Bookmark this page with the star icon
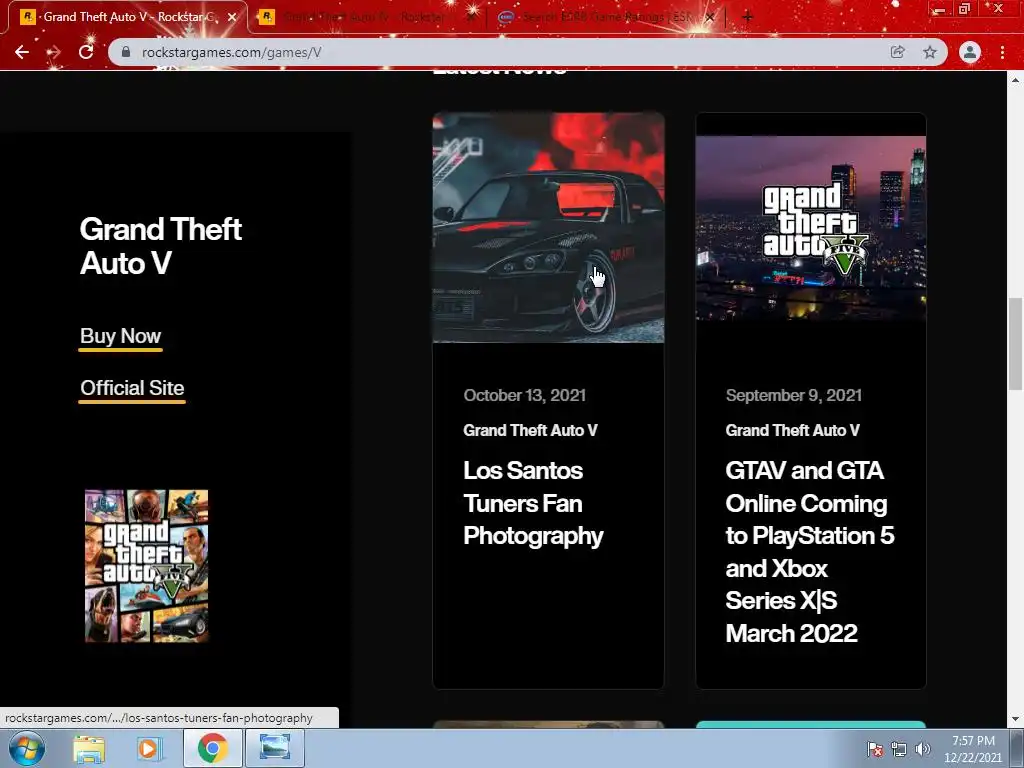 pyautogui.click(x=930, y=52)
